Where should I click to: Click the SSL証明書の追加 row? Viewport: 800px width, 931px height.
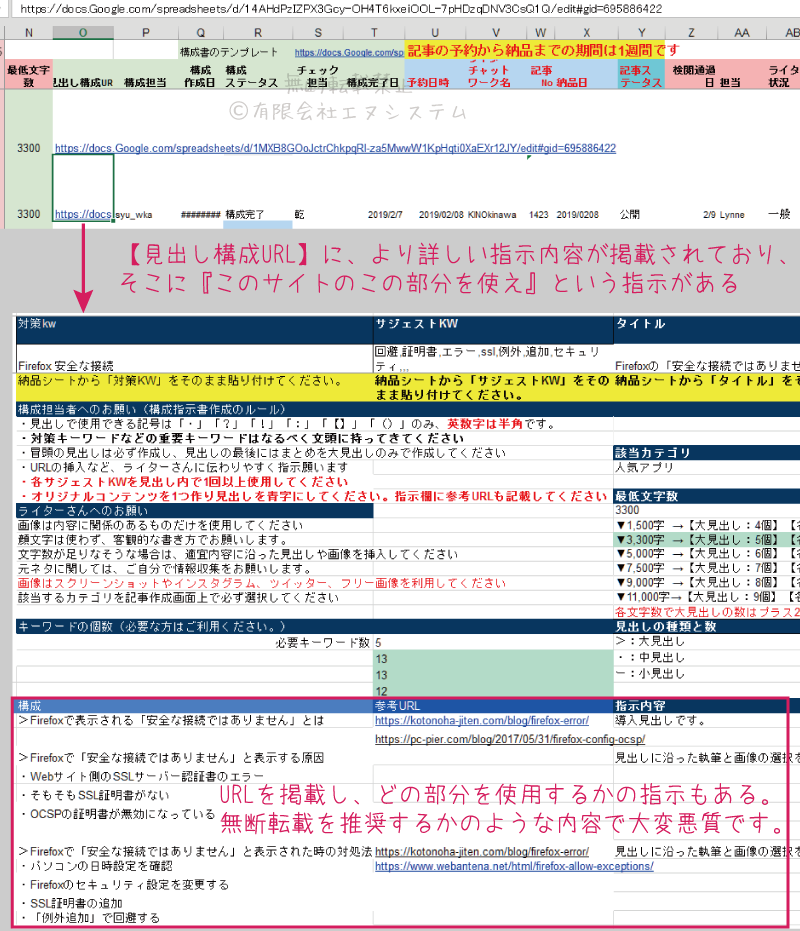[72, 903]
